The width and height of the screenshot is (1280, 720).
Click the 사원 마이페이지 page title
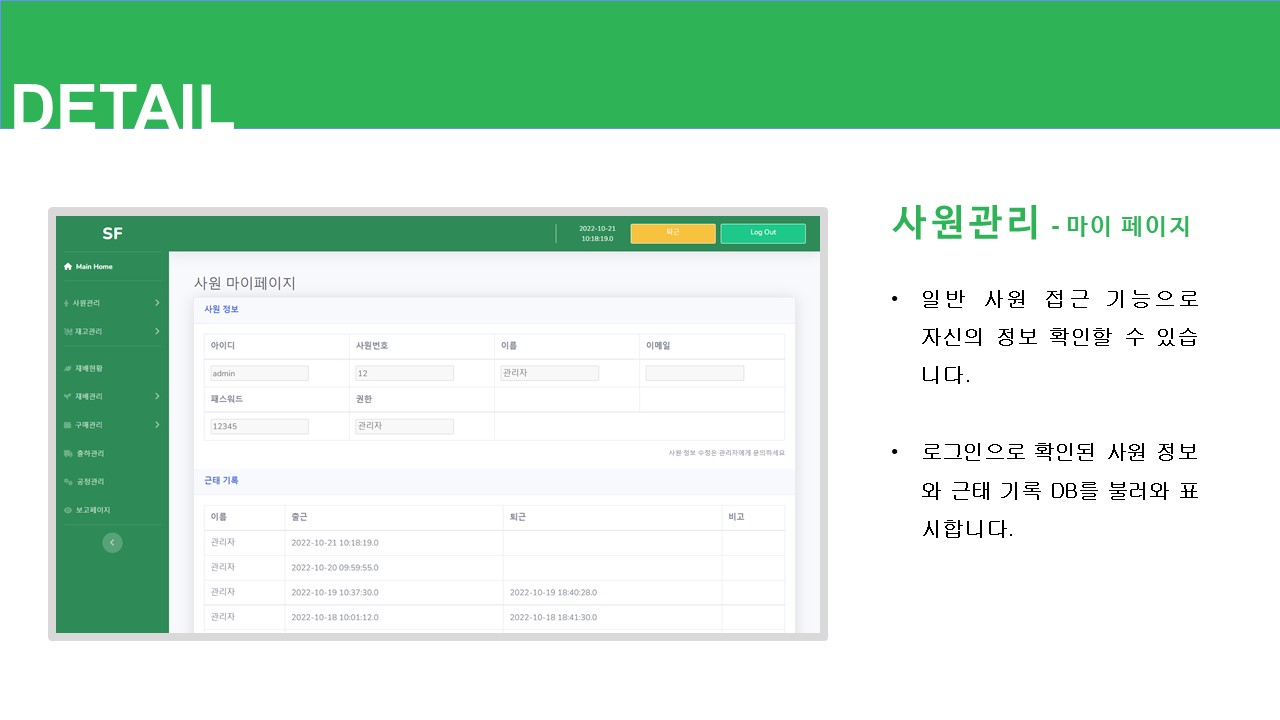point(245,283)
